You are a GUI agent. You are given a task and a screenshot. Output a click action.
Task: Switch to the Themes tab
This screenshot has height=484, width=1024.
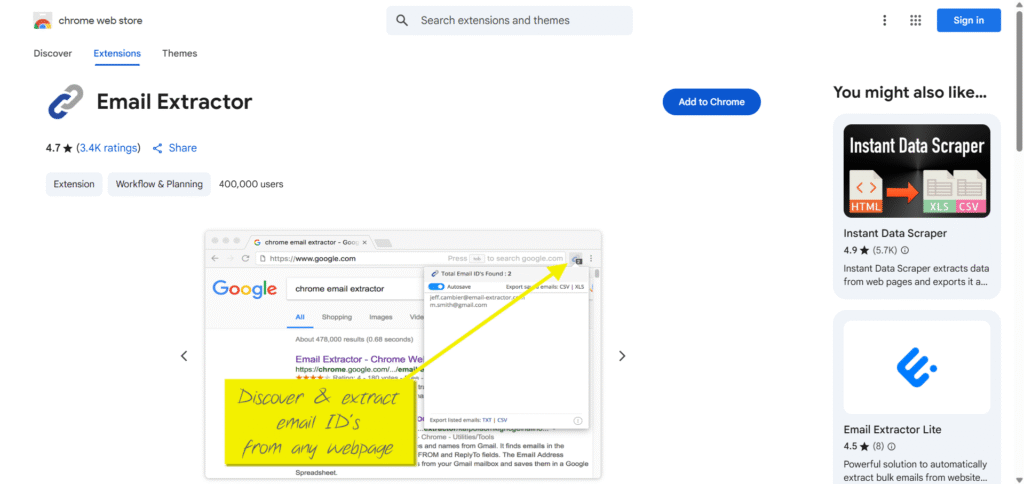pyautogui.click(x=180, y=54)
